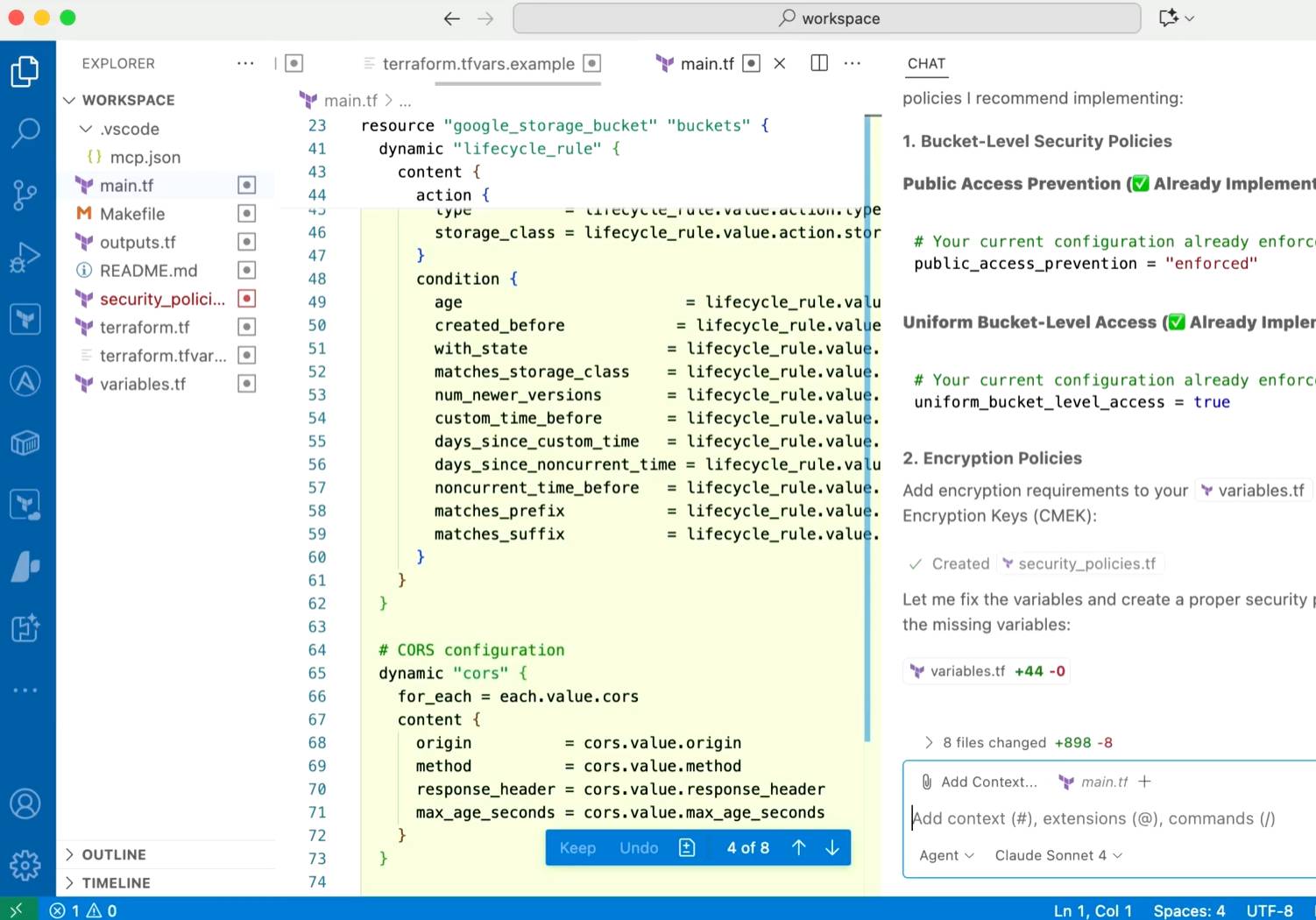The image size is (1316, 920).
Task: Click the split editor icon
Action: [819, 63]
